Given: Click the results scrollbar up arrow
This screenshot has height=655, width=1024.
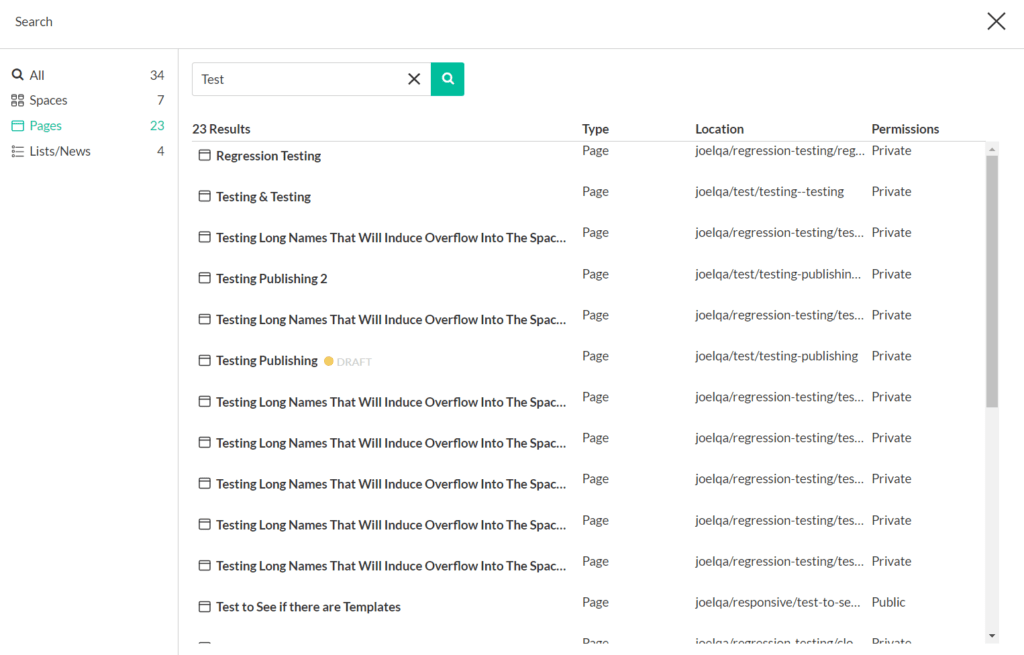Looking at the screenshot, I should click(992, 150).
